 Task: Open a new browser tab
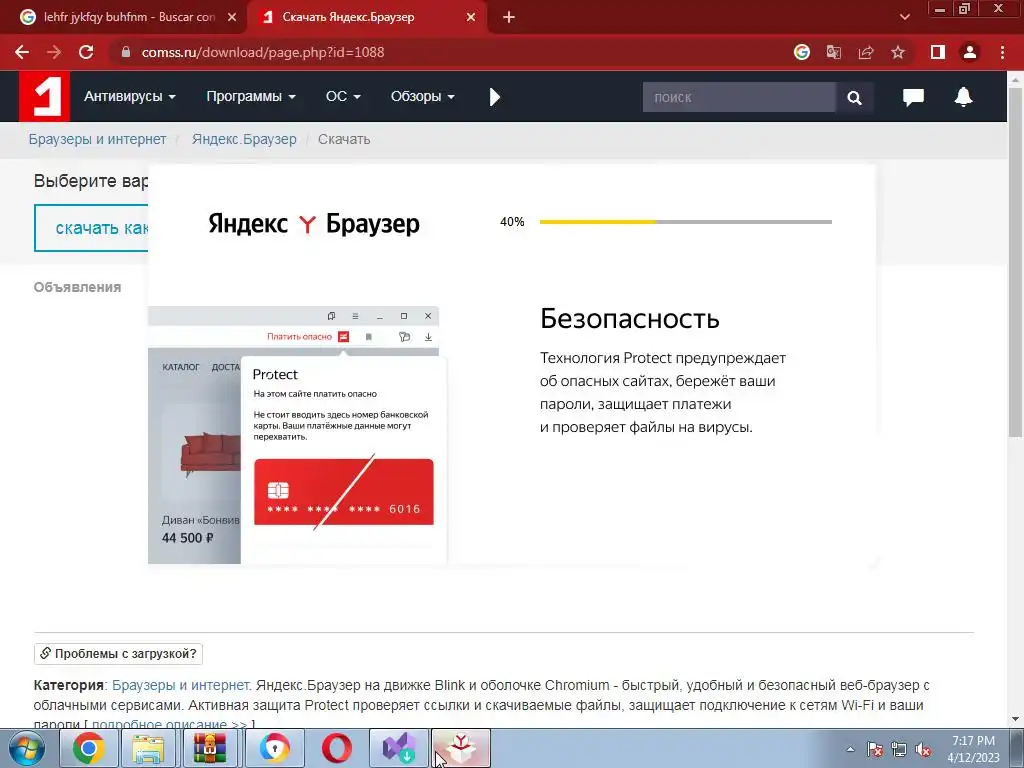click(509, 18)
